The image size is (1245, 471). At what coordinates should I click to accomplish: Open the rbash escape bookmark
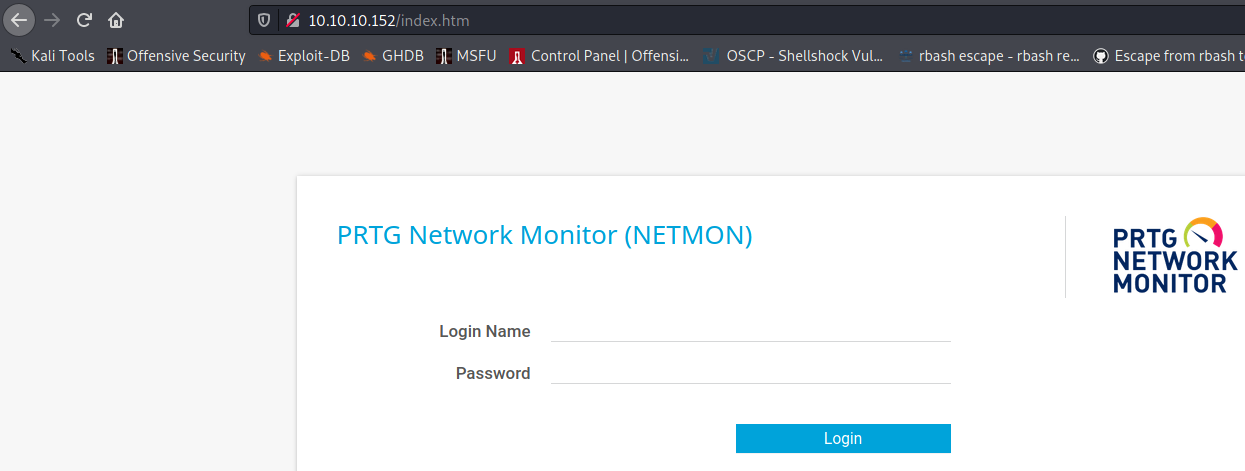[989, 56]
